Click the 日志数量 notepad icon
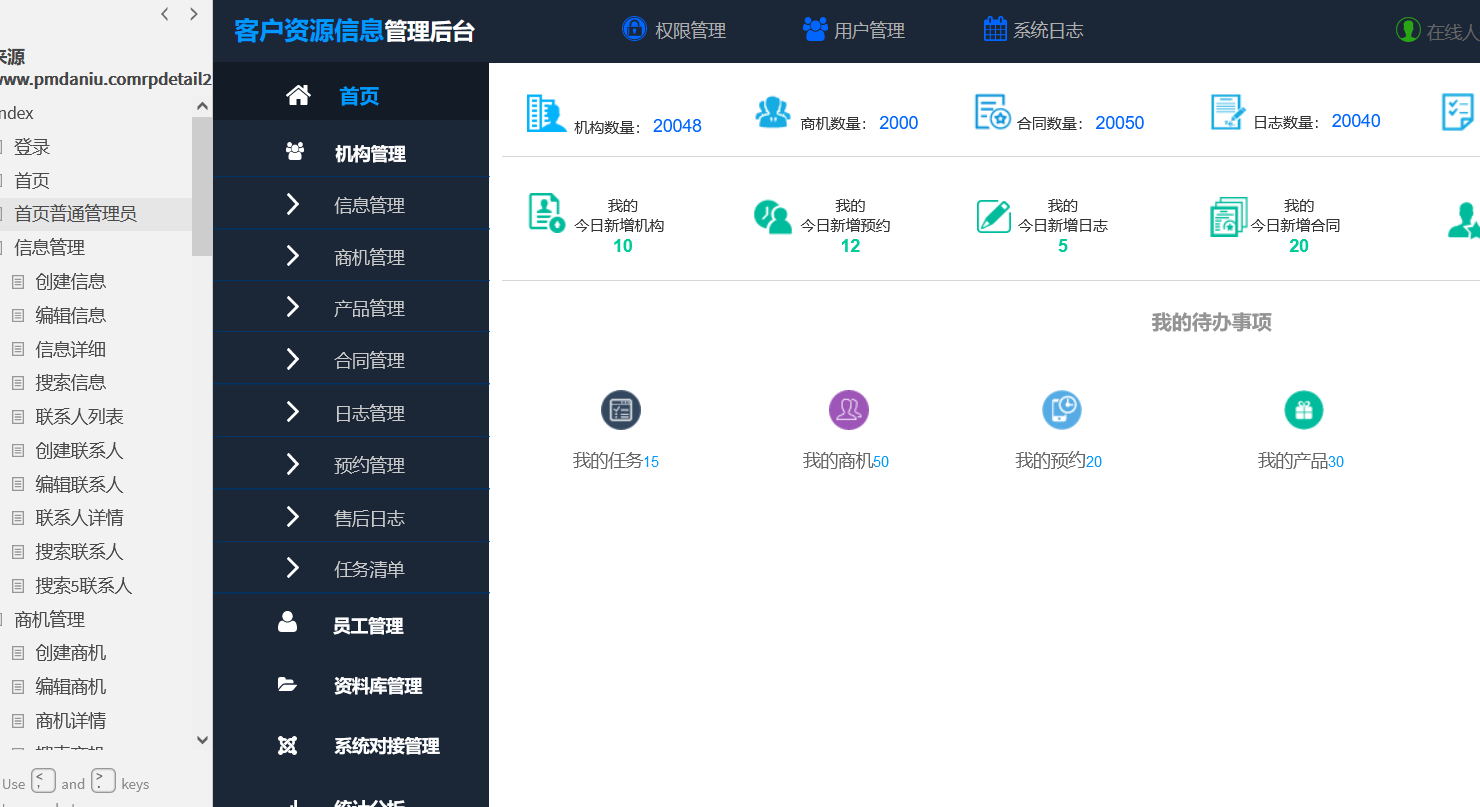 (x=1228, y=113)
